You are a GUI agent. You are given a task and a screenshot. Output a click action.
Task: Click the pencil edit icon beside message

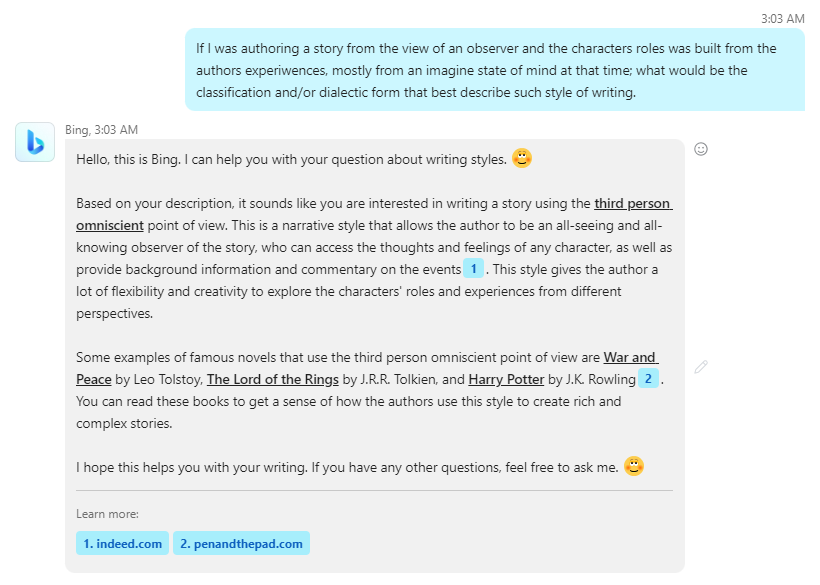tap(701, 367)
